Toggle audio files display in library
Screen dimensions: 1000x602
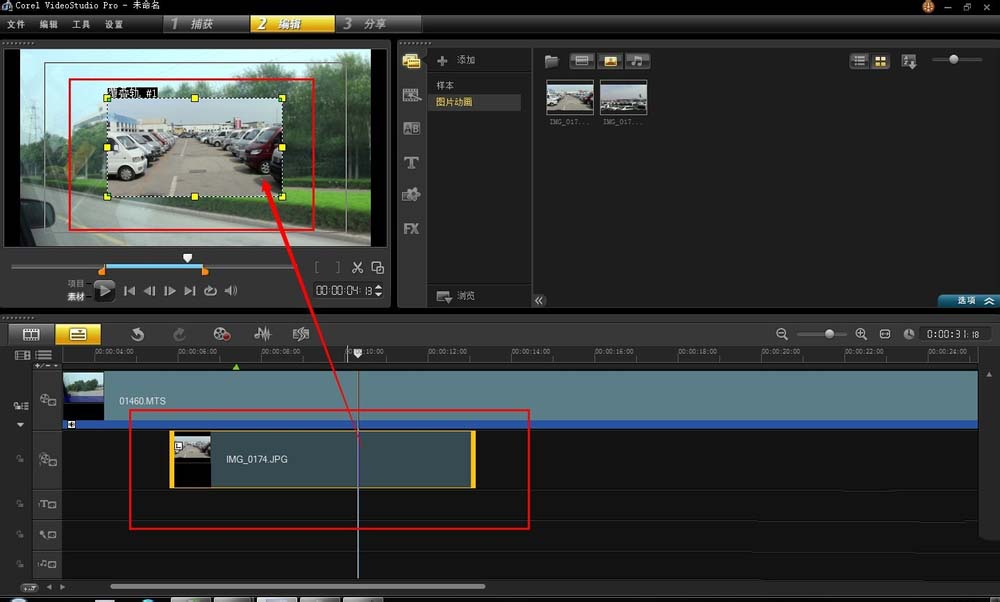[x=637, y=61]
